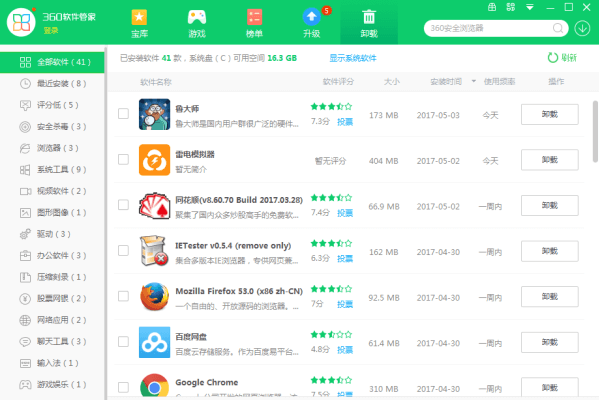The image size is (599, 400).
Task: Click the IETester app icon
Action: coord(154,251)
